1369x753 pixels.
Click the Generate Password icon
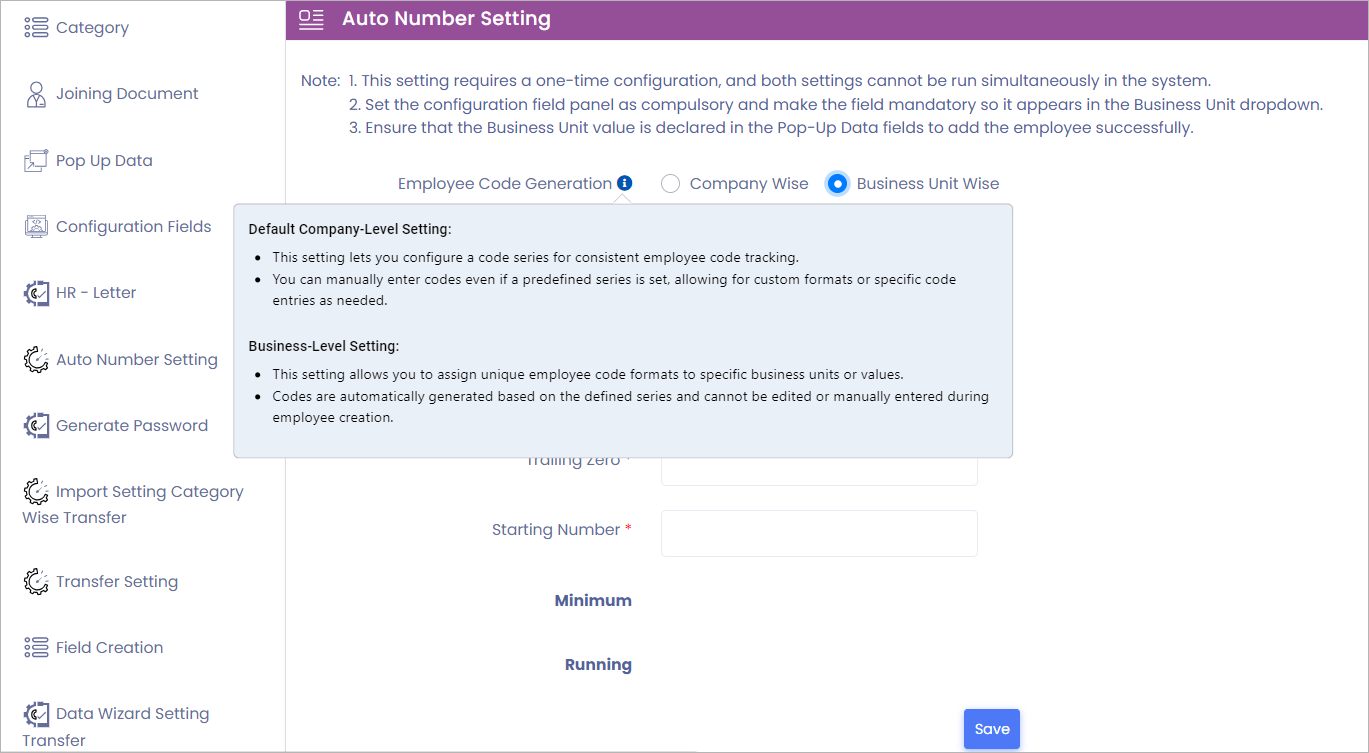[x=36, y=426]
